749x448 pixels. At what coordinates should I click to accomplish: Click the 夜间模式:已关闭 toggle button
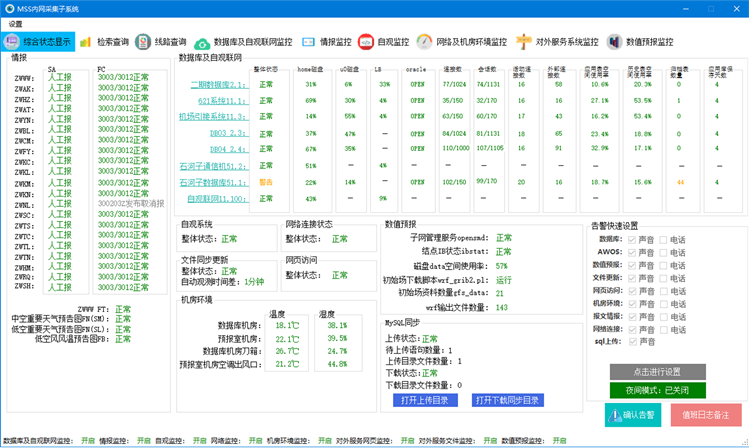658,389
